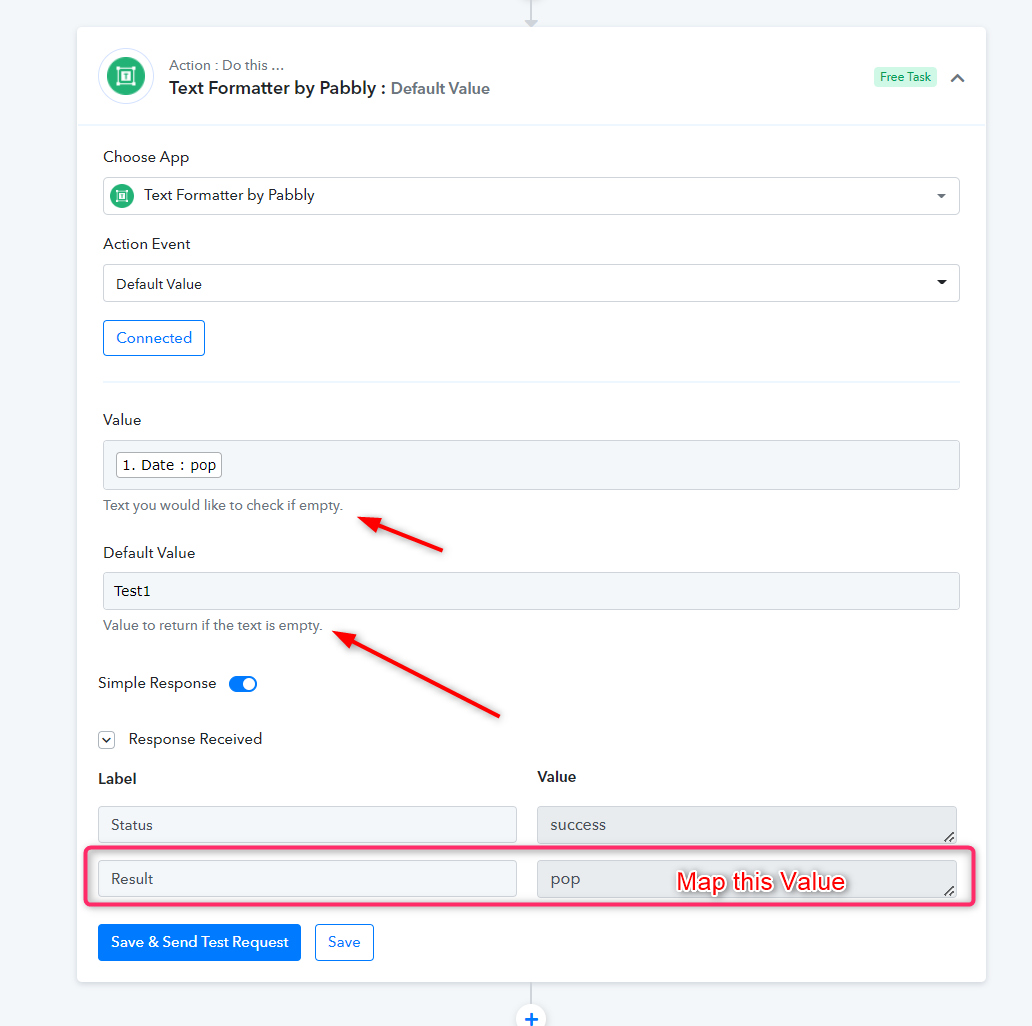The width and height of the screenshot is (1032, 1026).
Task: Click the Default Value field containing Test1
Action: (x=531, y=591)
